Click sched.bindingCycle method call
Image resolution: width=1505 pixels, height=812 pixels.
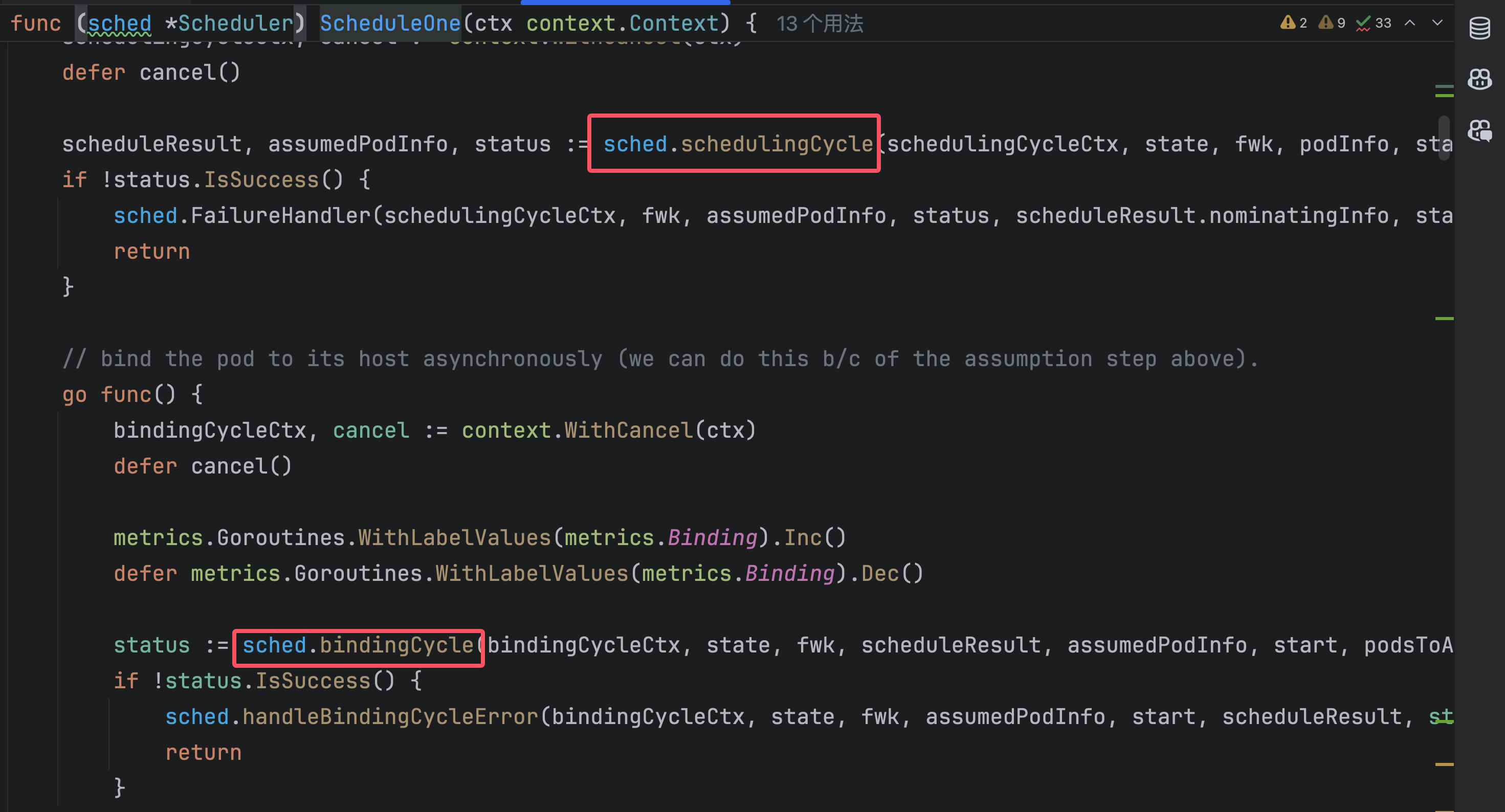[358, 645]
